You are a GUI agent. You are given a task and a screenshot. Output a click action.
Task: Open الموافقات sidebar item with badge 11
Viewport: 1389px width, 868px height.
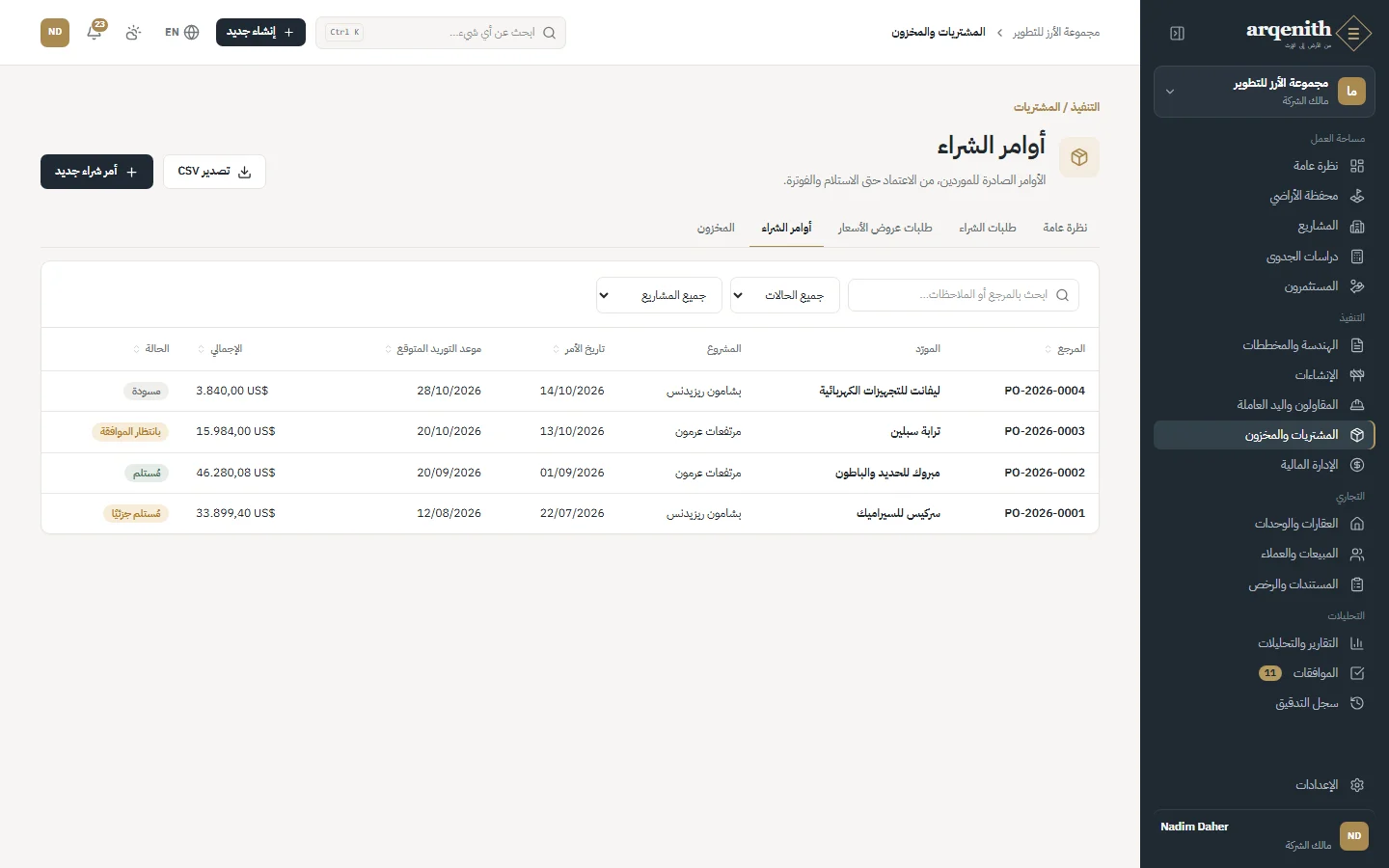click(1265, 673)
